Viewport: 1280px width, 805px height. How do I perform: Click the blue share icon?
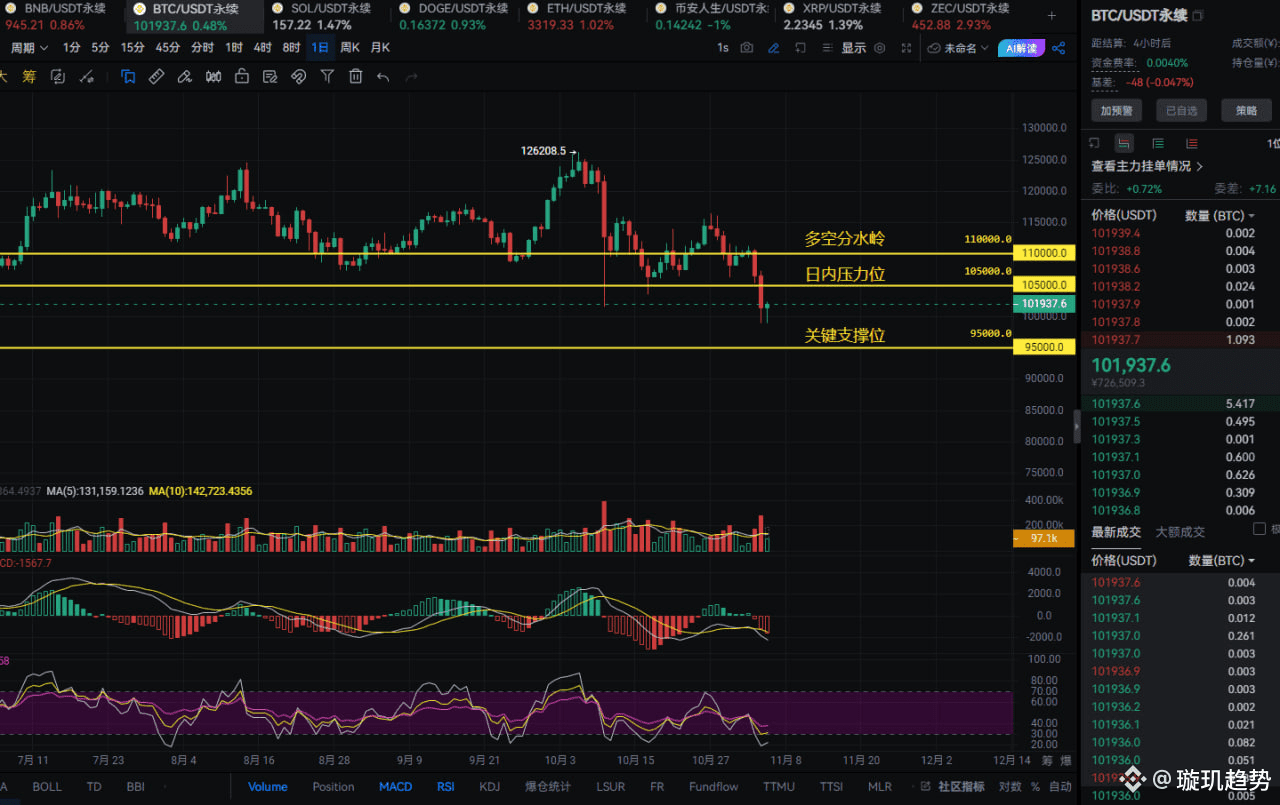(x=1059, y=48)
